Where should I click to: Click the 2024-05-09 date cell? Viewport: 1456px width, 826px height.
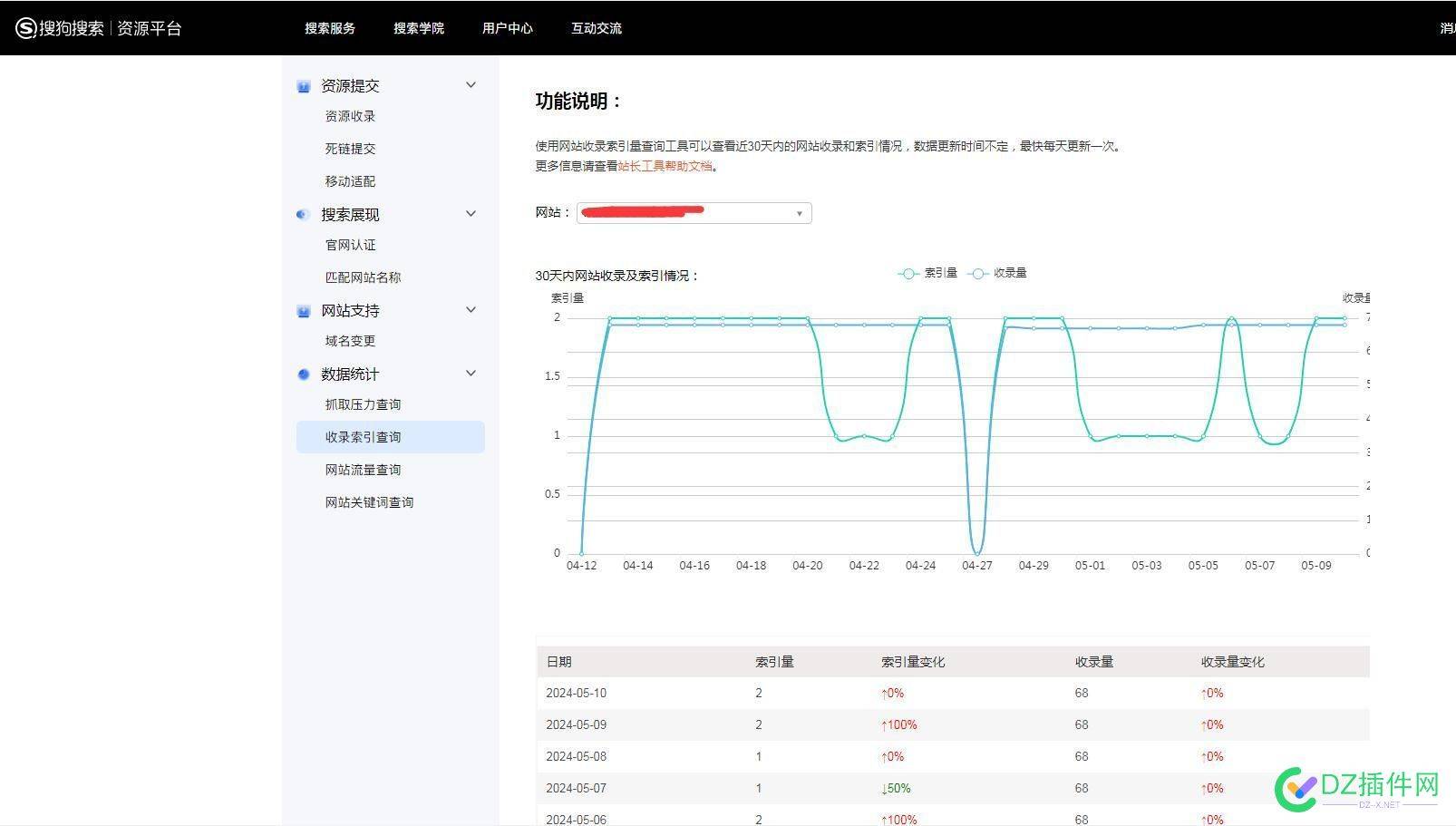tap(576, 724)
